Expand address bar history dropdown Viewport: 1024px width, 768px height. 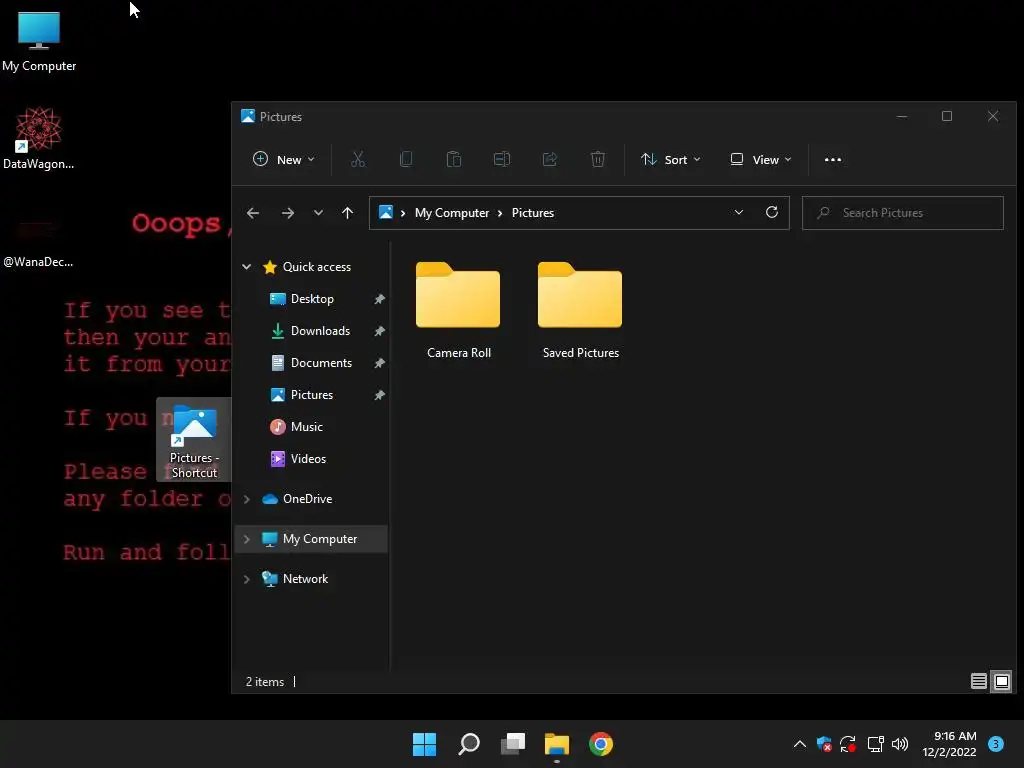click(739, 213)
